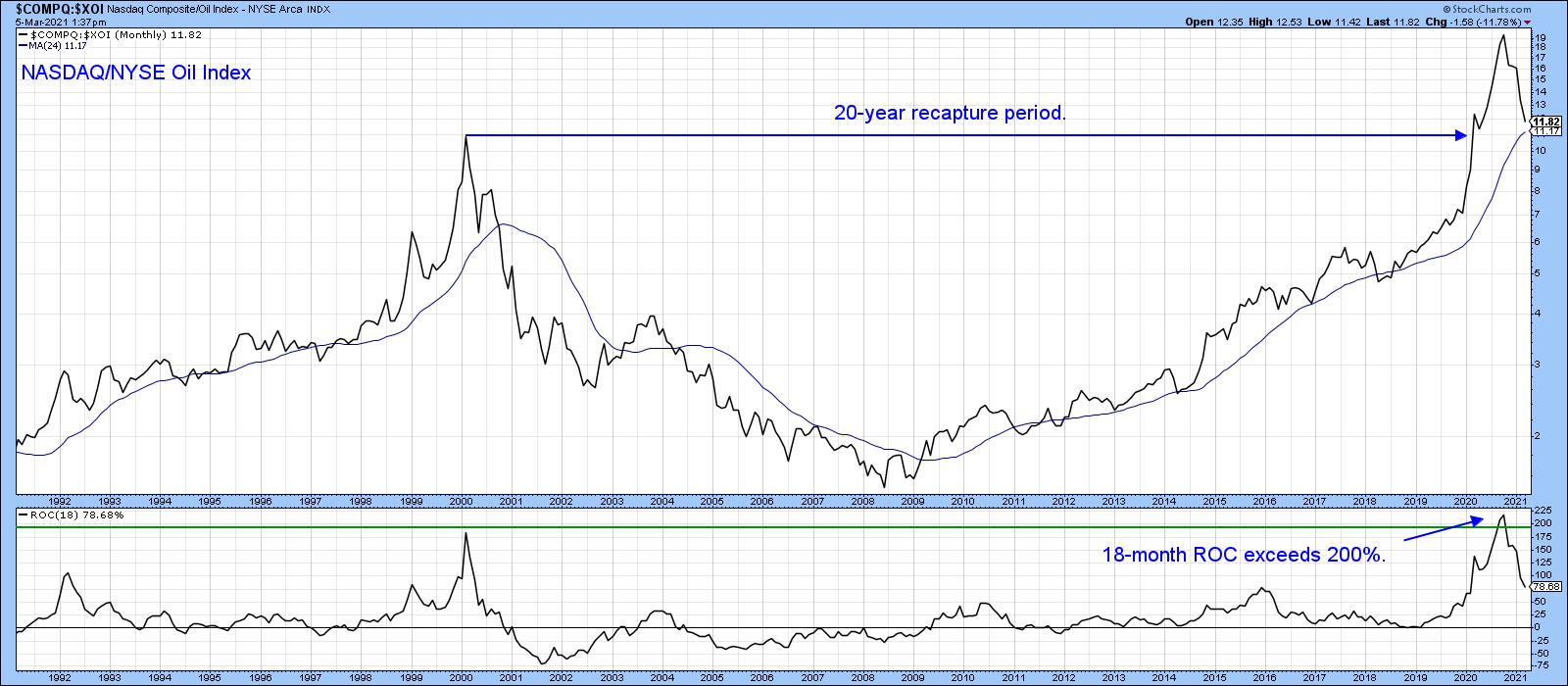Click the ROC(18) legend line marker
The height and width of the screenshot is (686, 1568).
[x=22, y=514]
